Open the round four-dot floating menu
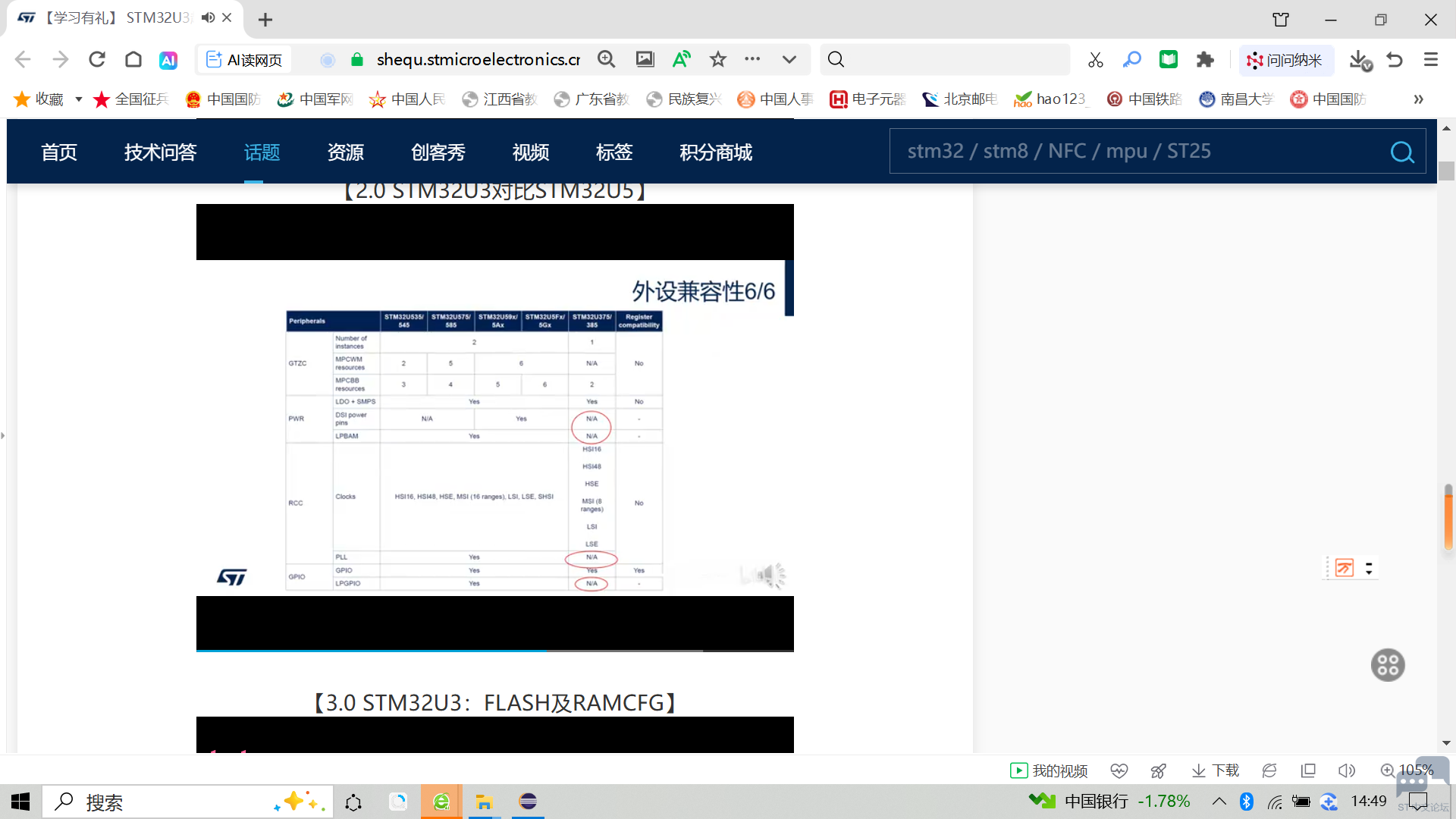This screenshot has width=1456, height=819. tap(1388, 666)
